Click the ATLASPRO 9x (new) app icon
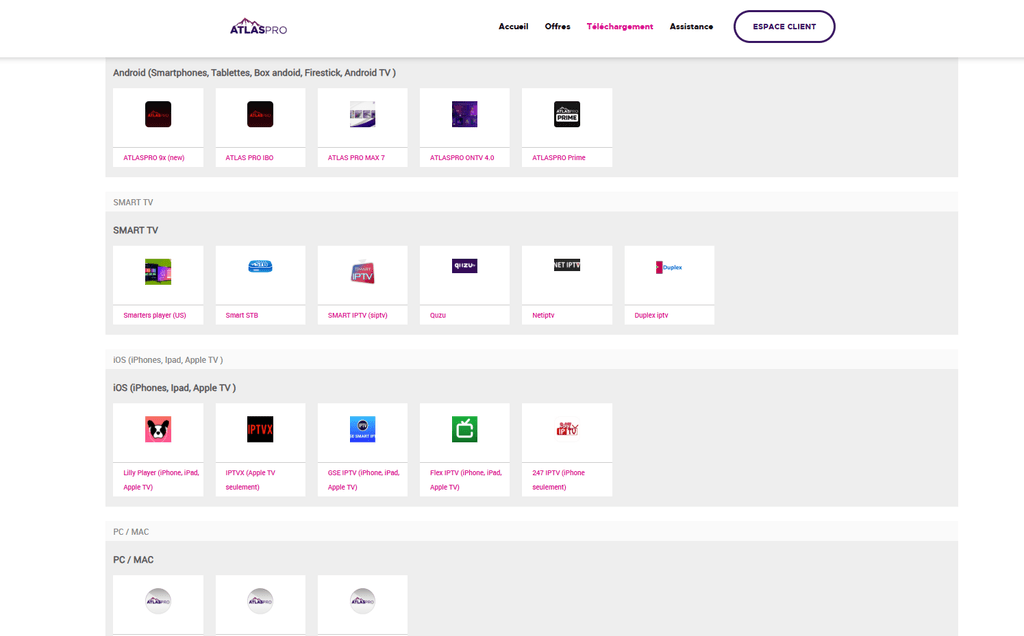The height and width of the screenshot is (636, 1024). point(158,114)
